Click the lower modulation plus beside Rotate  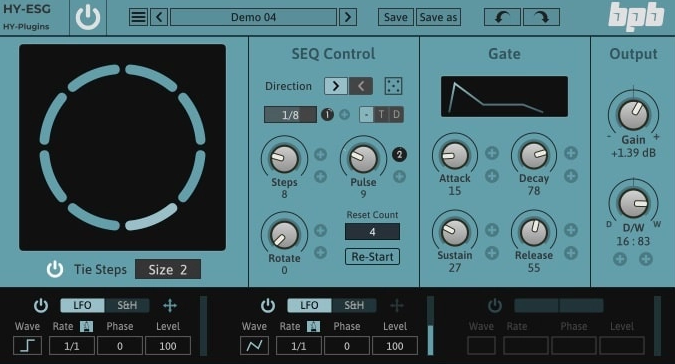[320, 253]
